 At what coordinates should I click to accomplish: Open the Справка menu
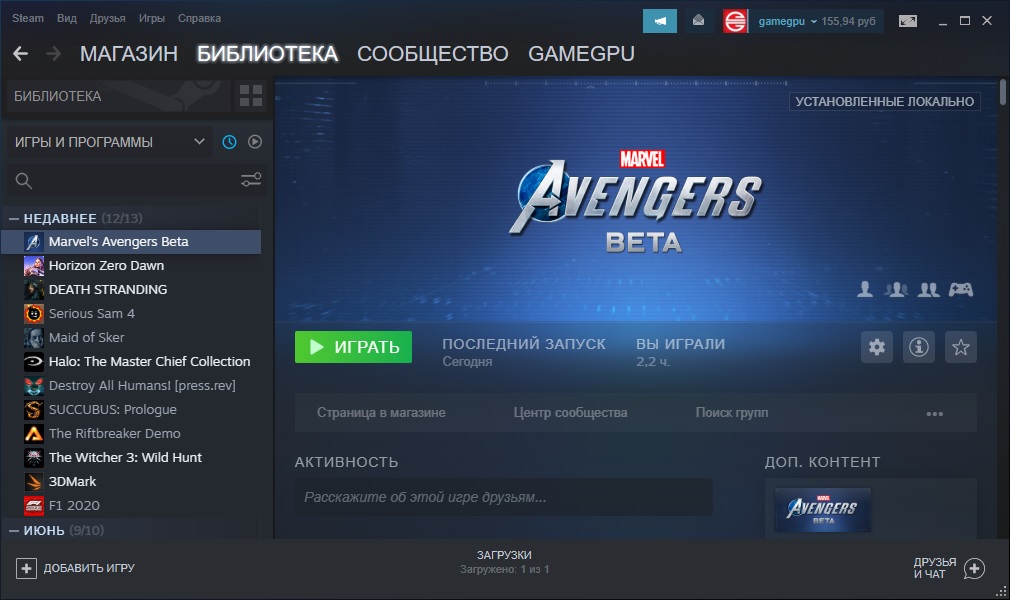(199, 18)
